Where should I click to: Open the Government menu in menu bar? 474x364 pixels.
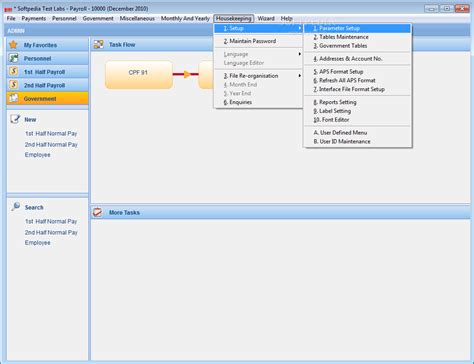[98, 19]
